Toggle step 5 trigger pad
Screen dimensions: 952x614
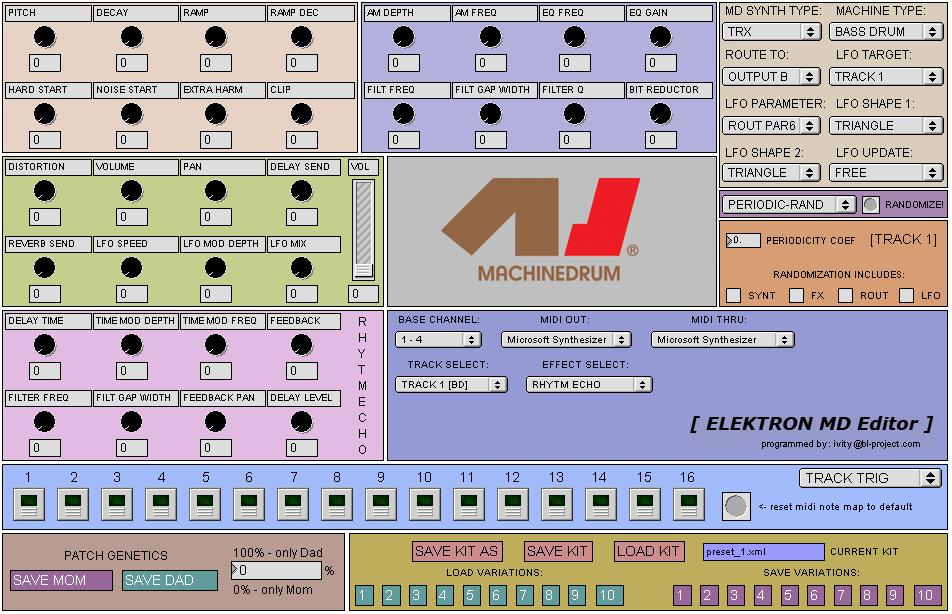[x=204, y=504]
